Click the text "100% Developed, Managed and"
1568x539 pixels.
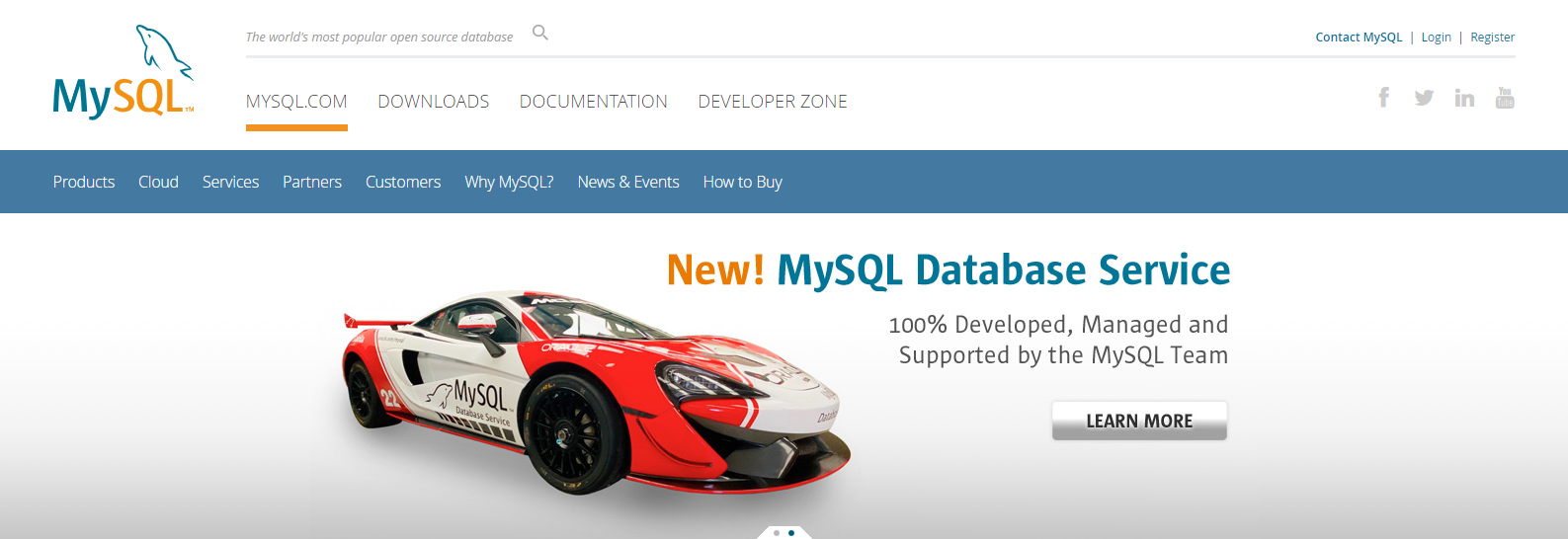[x=1058, y=325]
